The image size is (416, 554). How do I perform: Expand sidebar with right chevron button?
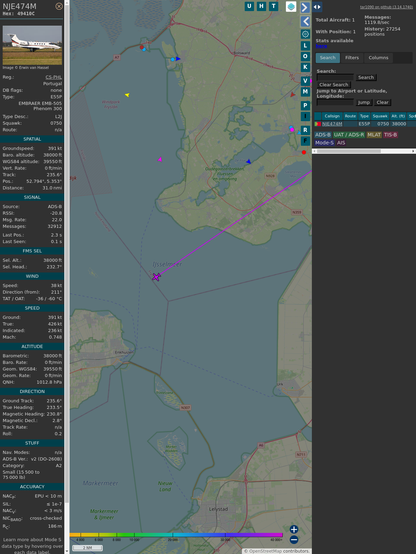click(x=305, y=7)
